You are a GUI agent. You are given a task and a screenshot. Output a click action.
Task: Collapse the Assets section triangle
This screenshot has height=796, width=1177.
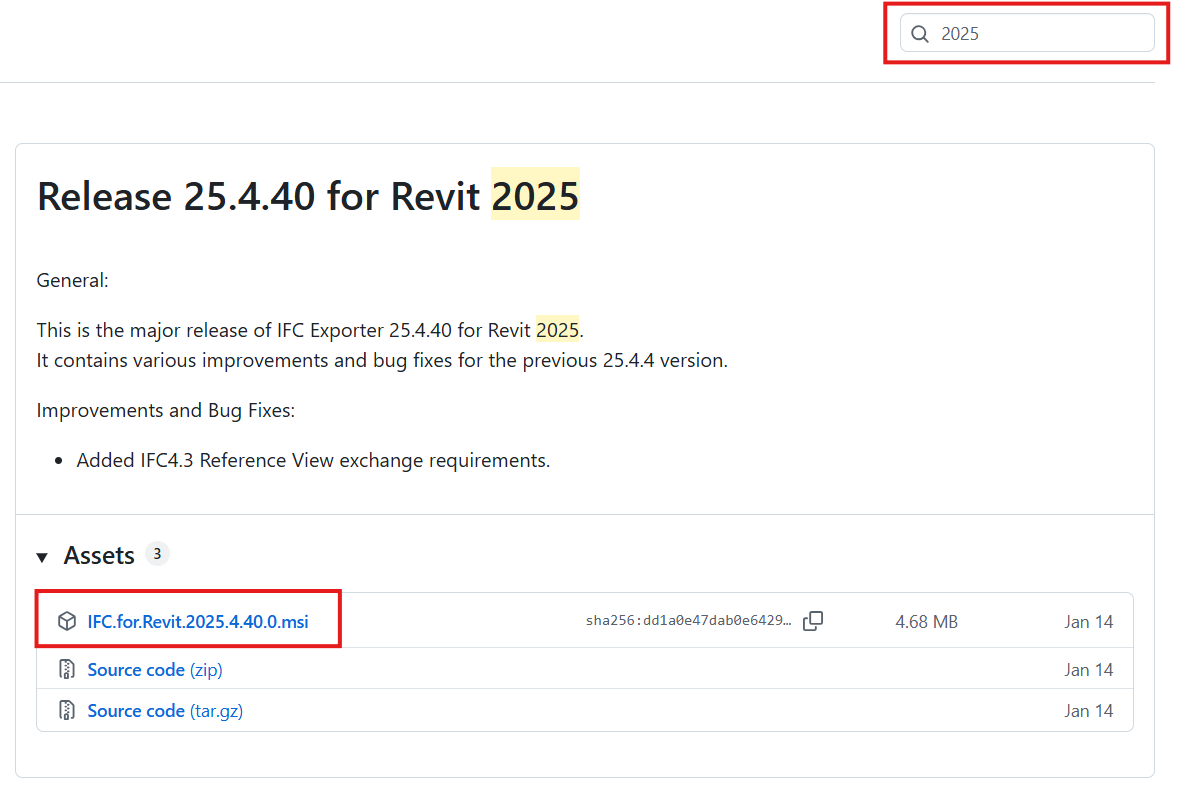pos(43,556)
